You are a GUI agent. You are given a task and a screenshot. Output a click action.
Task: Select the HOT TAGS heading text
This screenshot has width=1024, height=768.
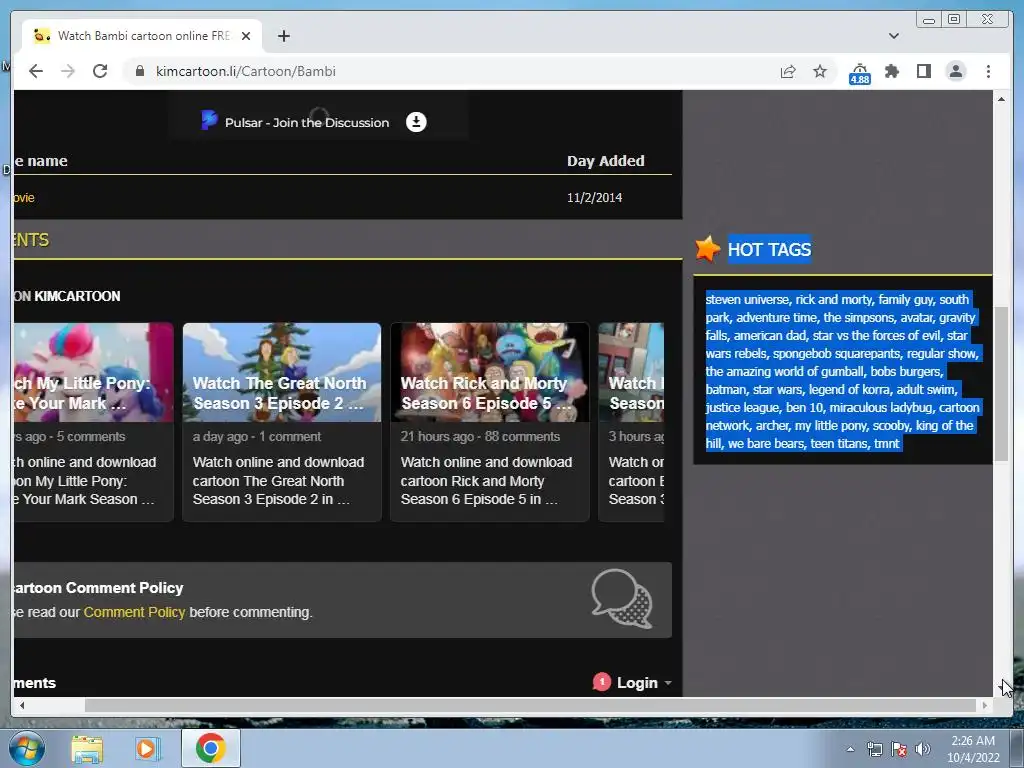769,249
